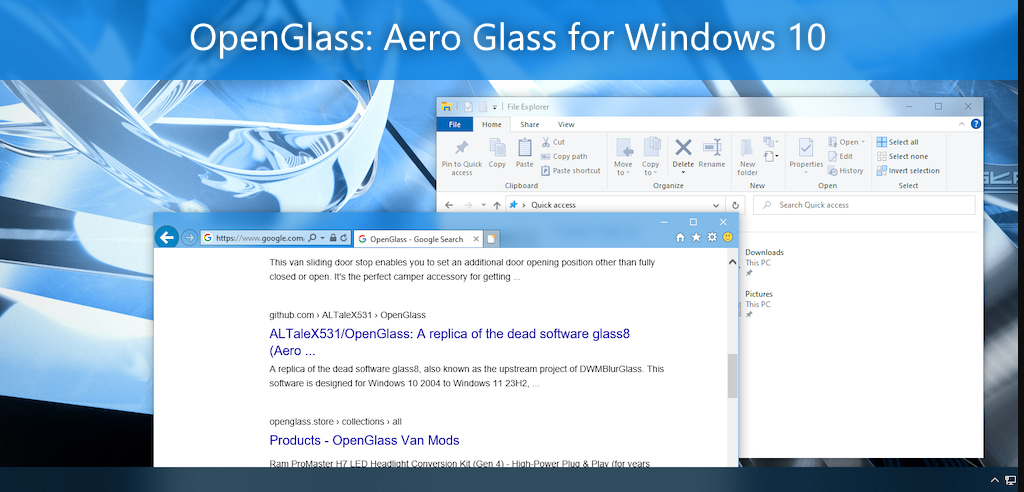The image size is (1024, 492).
Task: Show hidden system tray icons chevron
Action: pyautogui.click(x=995, y=480)
